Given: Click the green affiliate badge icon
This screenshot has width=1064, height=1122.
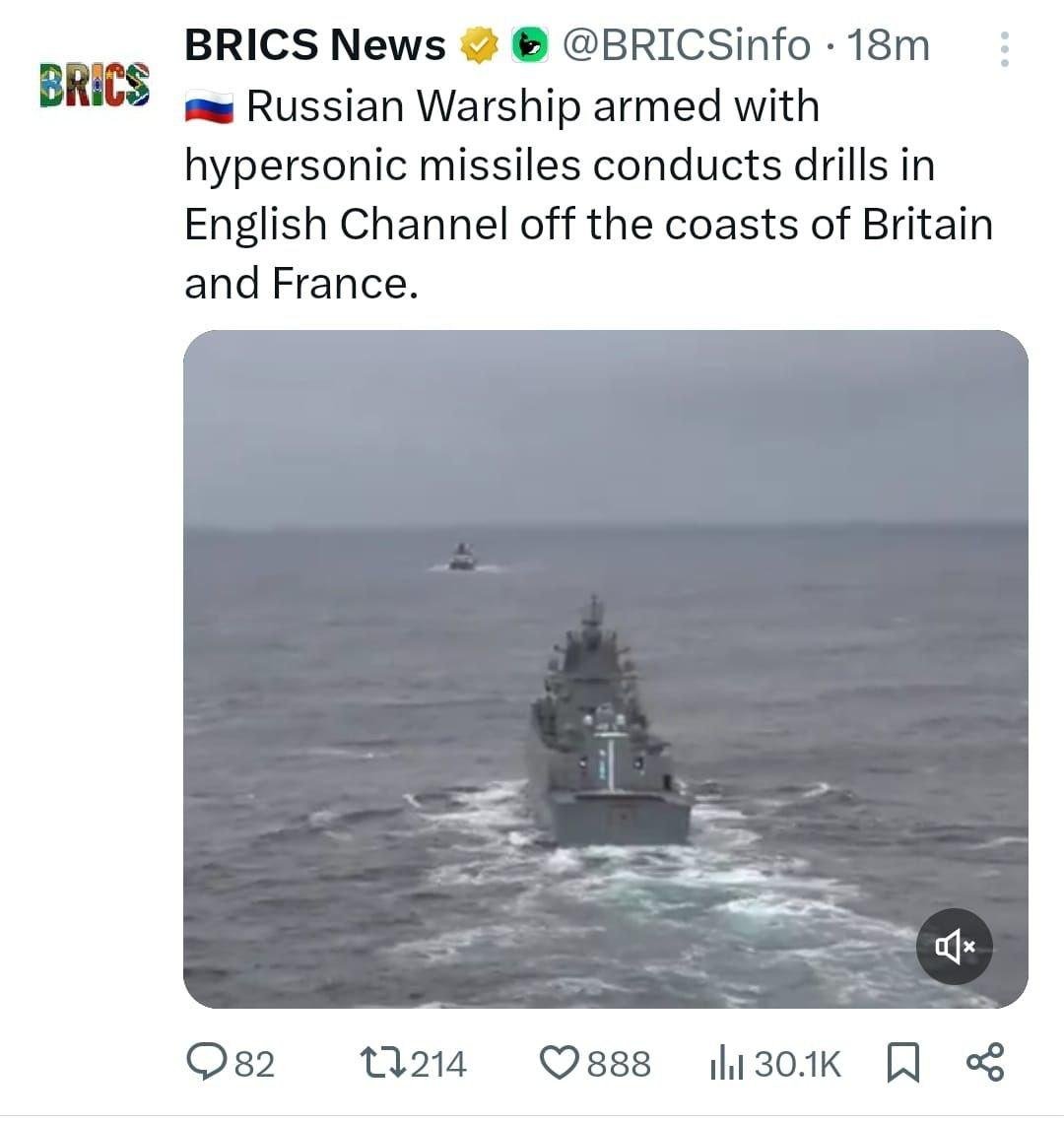Looking at the screenshot, I should coord(529,45).
